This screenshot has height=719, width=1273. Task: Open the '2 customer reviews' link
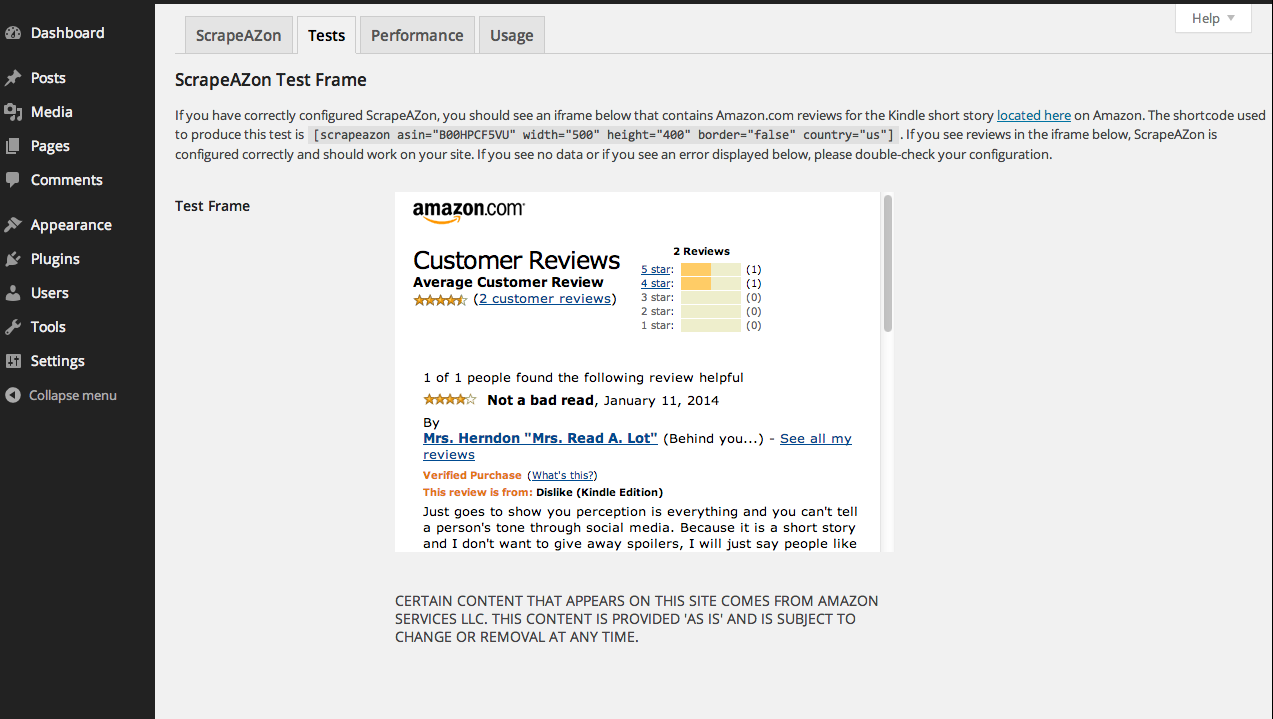point(545,298)
